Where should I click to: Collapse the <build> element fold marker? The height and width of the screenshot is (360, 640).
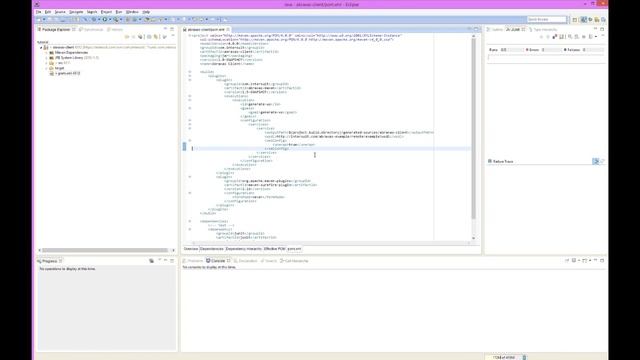coord(190,72)
